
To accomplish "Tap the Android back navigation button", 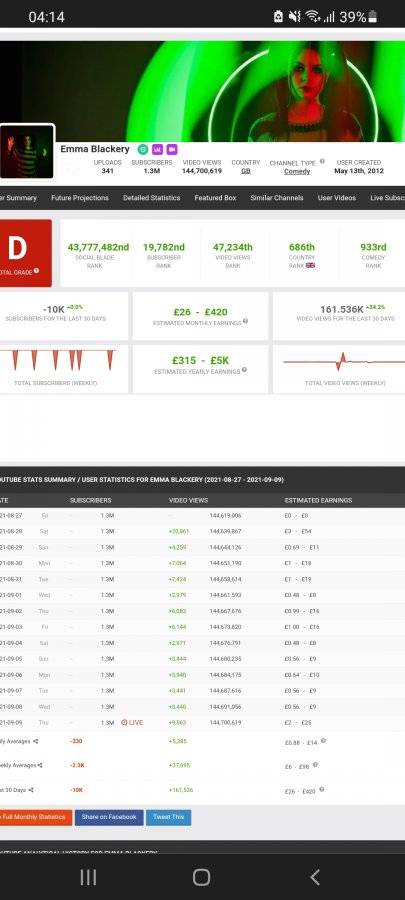I will 314,876.
